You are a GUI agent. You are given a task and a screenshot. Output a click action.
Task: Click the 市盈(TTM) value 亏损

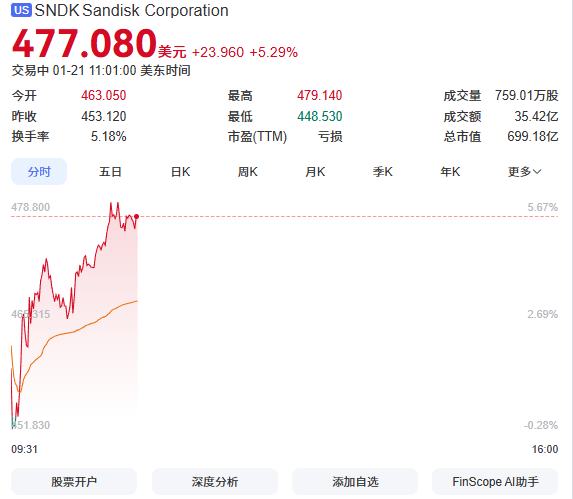coord(330,137)
